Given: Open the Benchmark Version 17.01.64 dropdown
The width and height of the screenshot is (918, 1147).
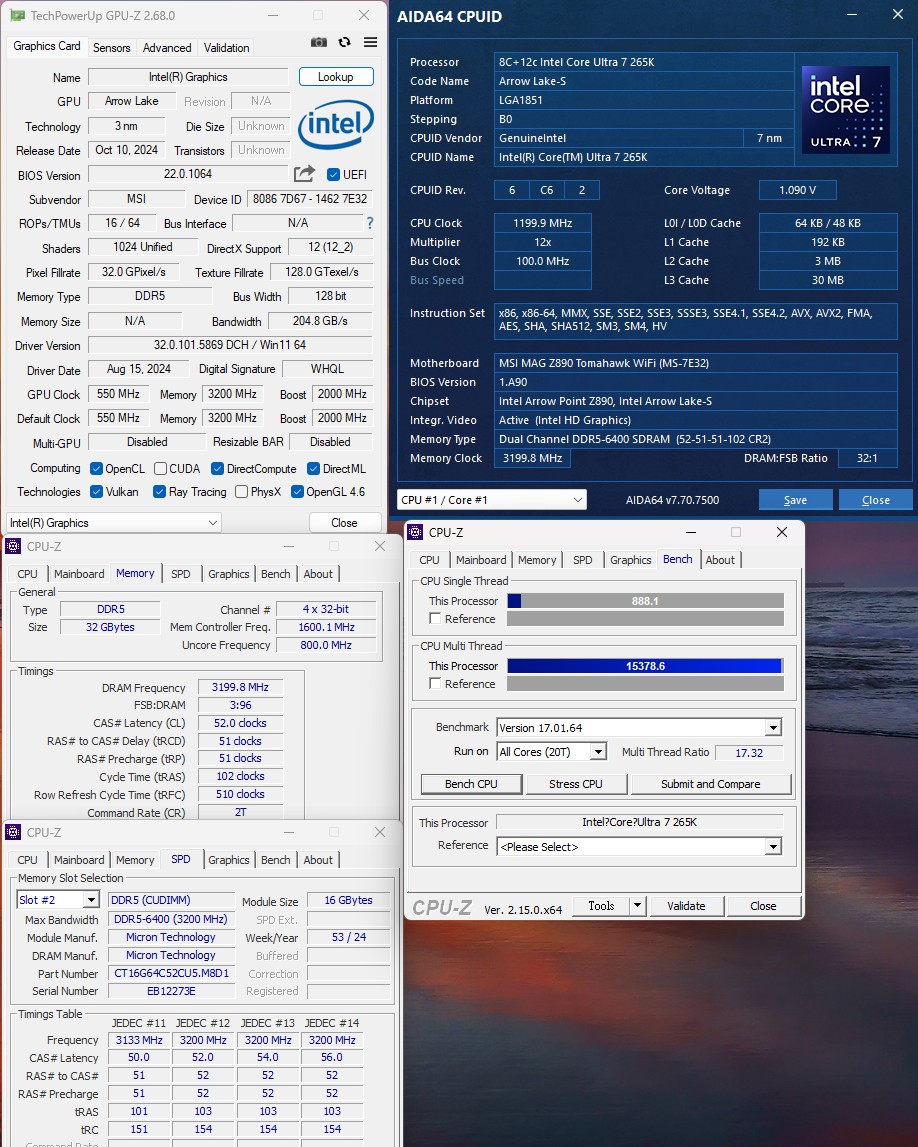Looking at the screenshot, I should pyautogui.click(x=639, y=728).
